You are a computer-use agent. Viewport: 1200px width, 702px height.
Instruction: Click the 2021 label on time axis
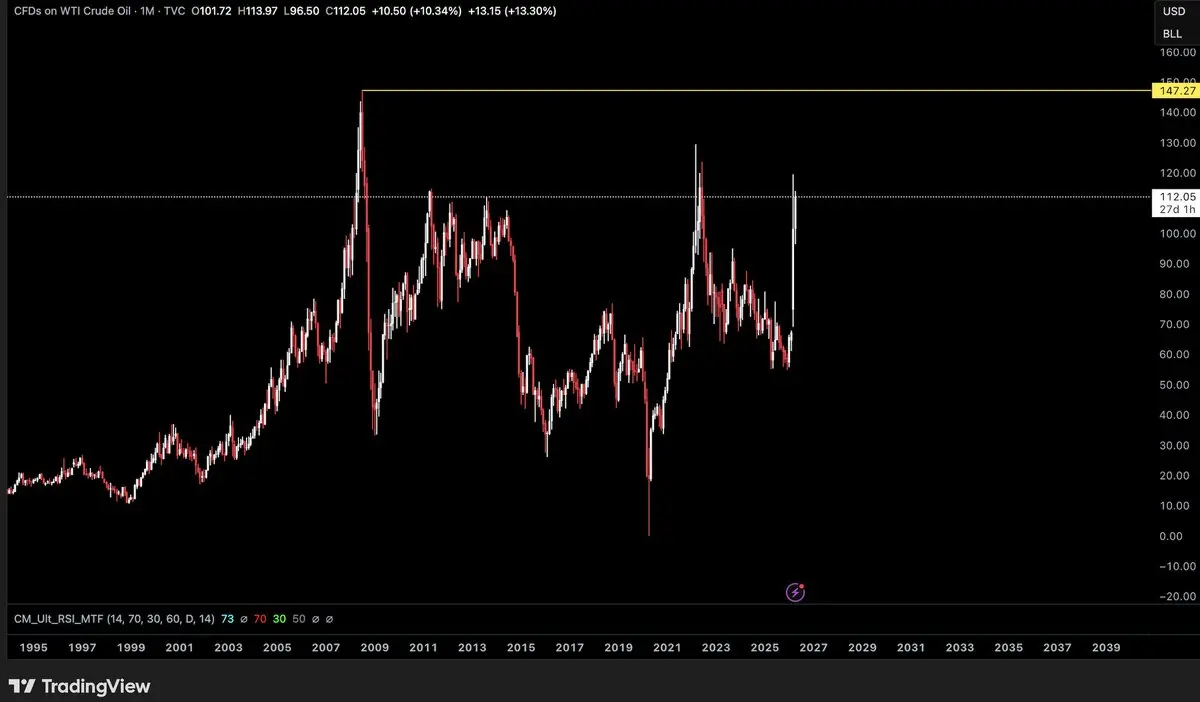point(667,648)
